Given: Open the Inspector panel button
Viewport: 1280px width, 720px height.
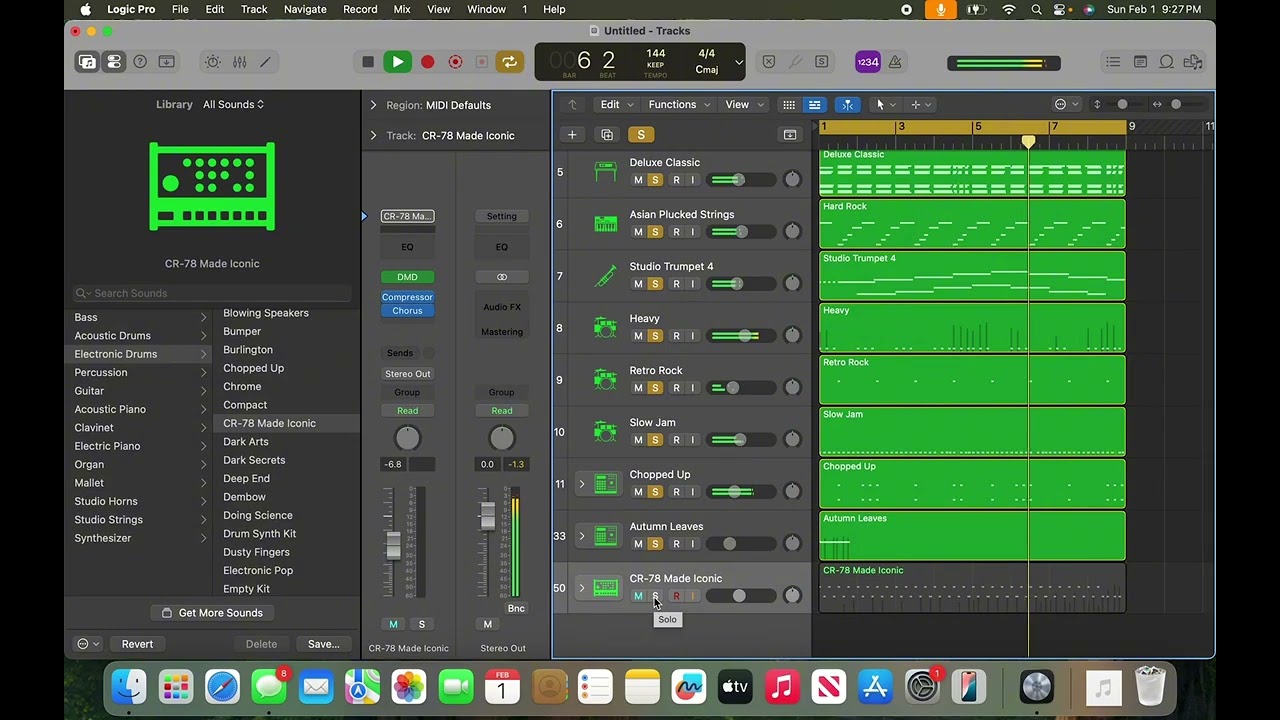Looking at the screenshot, I should point(114,62).
